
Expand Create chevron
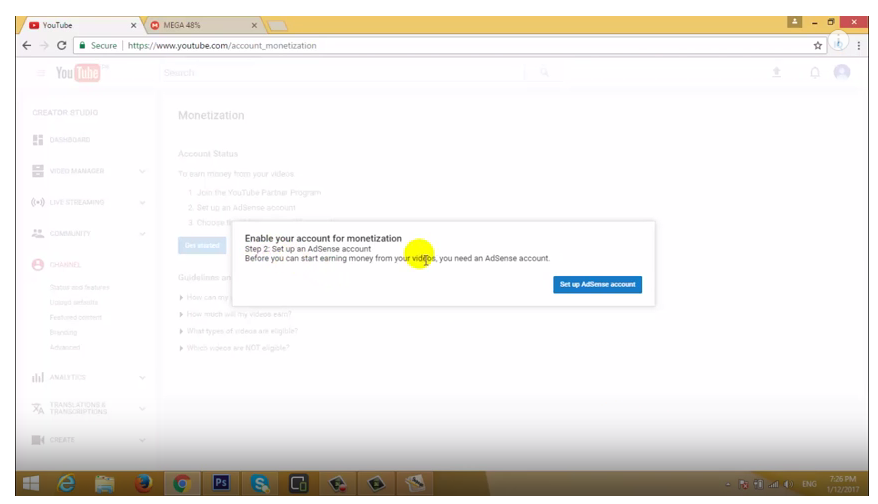(142, 440)
